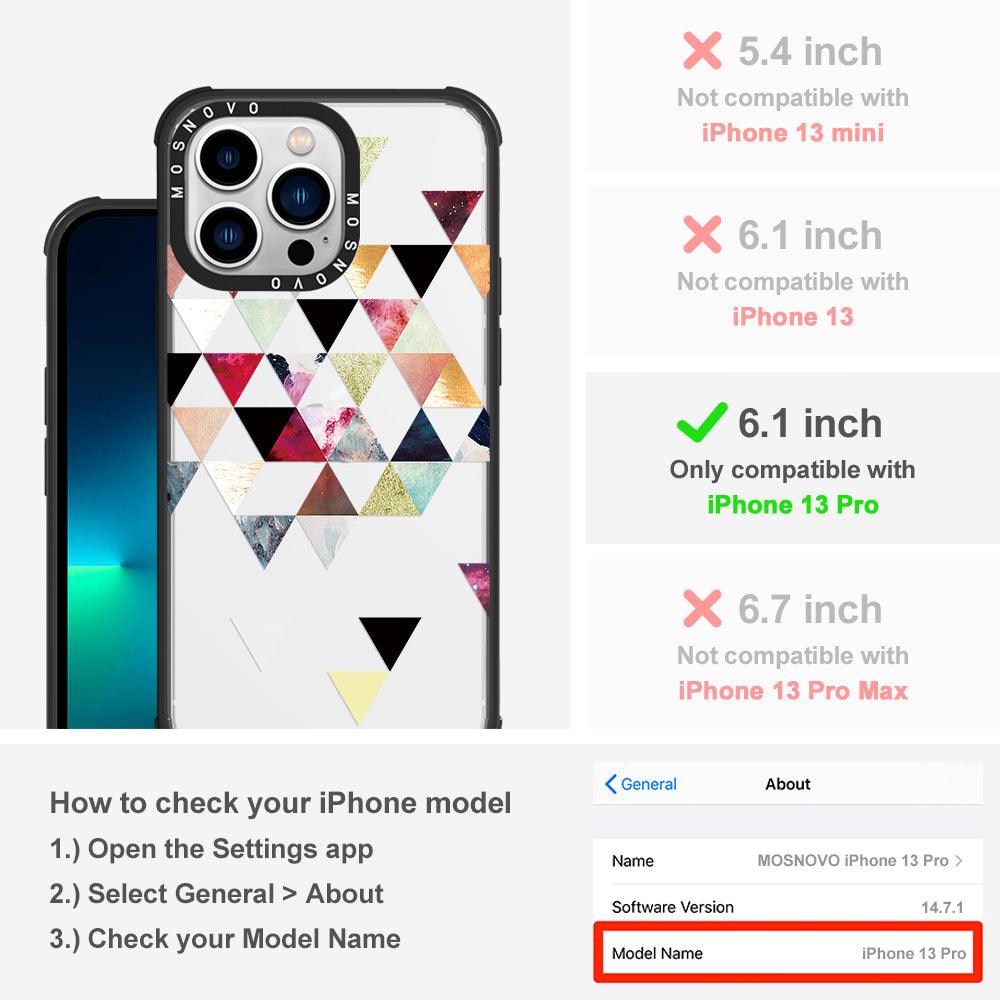The image size is (1000, 1000).
Task: Click the green checkmark beside 6.1 inch
Action: (702, 422)
